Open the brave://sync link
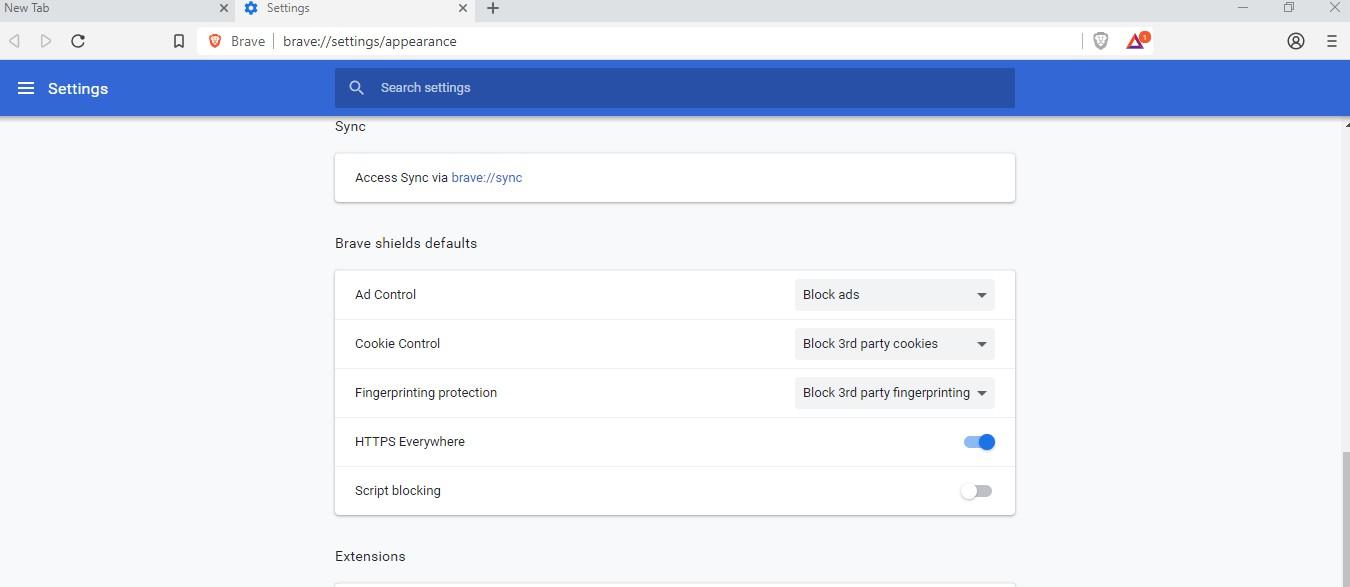Viewport: 1350px width, 587px height. pos(486,178)
